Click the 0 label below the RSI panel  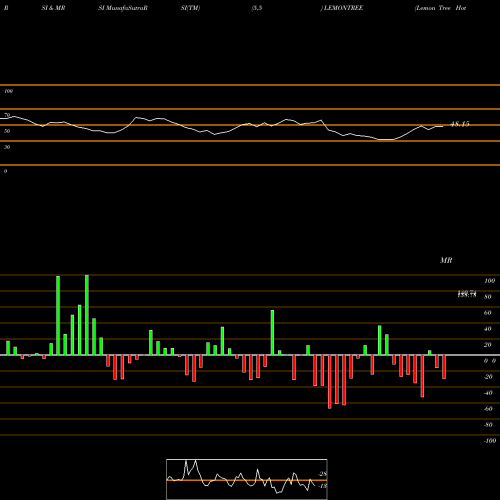[5, 171]
